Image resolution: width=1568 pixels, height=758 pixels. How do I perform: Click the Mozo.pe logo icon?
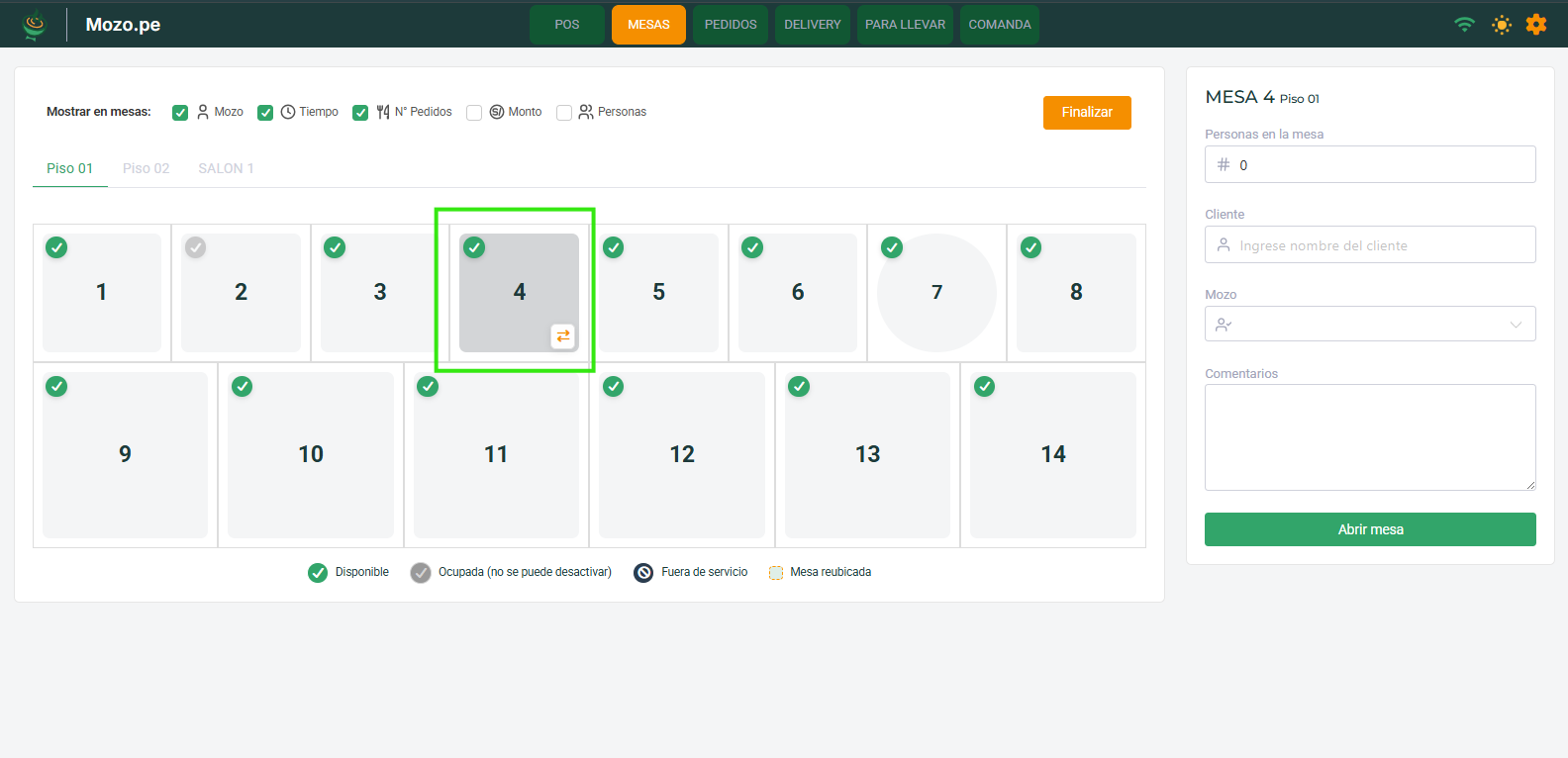click(x=35, y=25)
